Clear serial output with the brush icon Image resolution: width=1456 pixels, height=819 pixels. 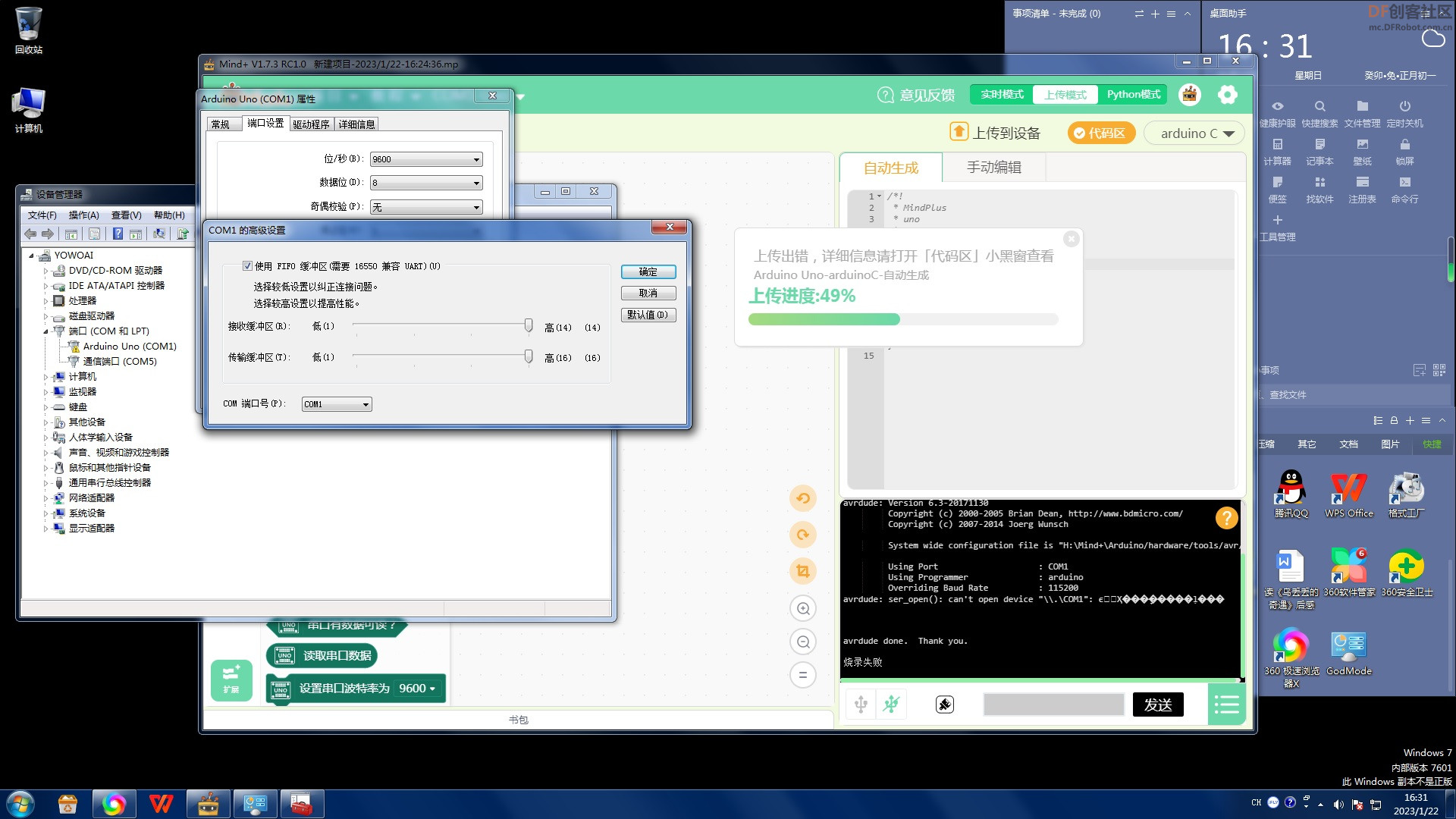945,704
